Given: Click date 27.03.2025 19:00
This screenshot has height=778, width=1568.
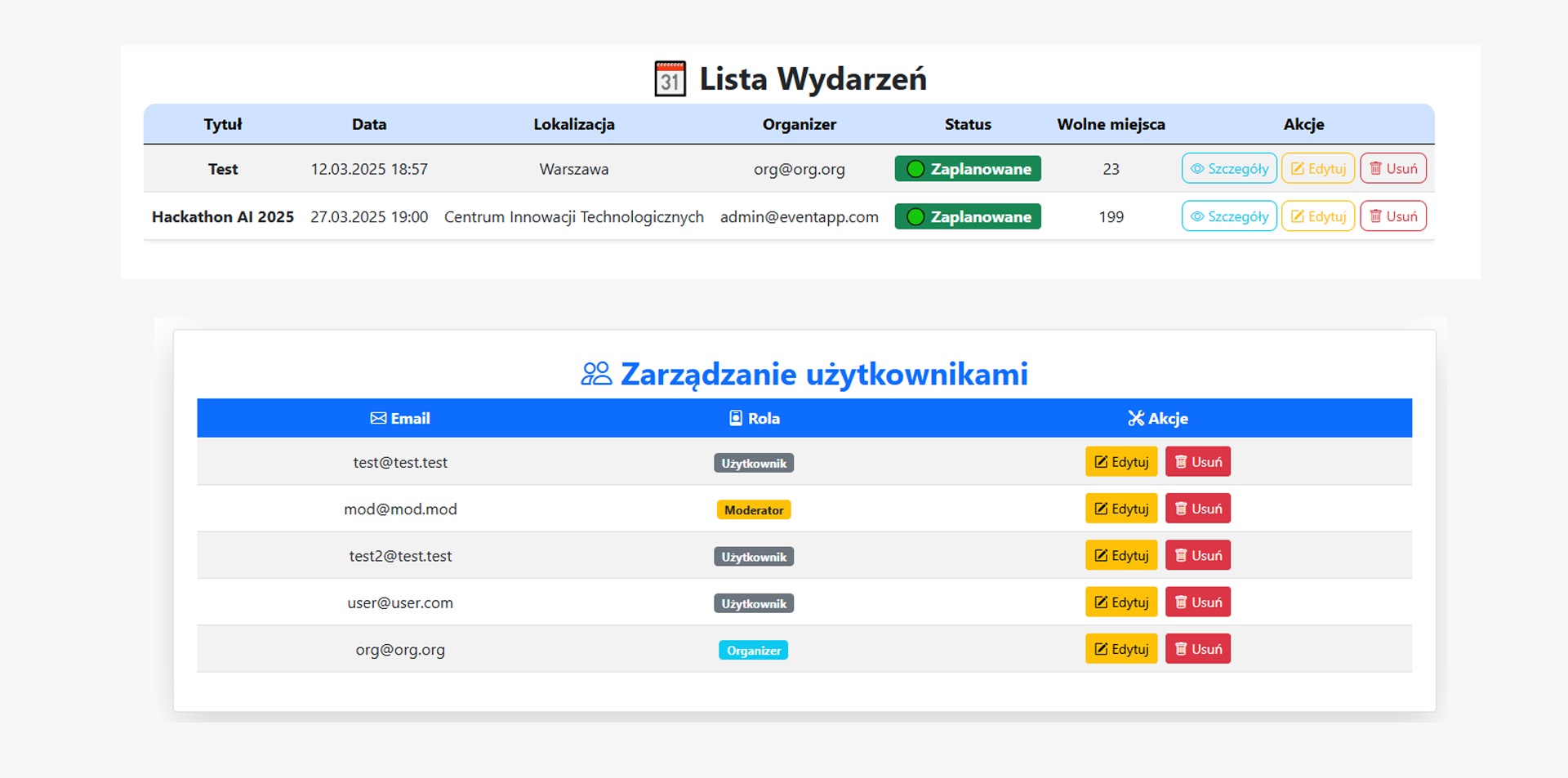Looking at the screenshot, I should pos(369,216).
